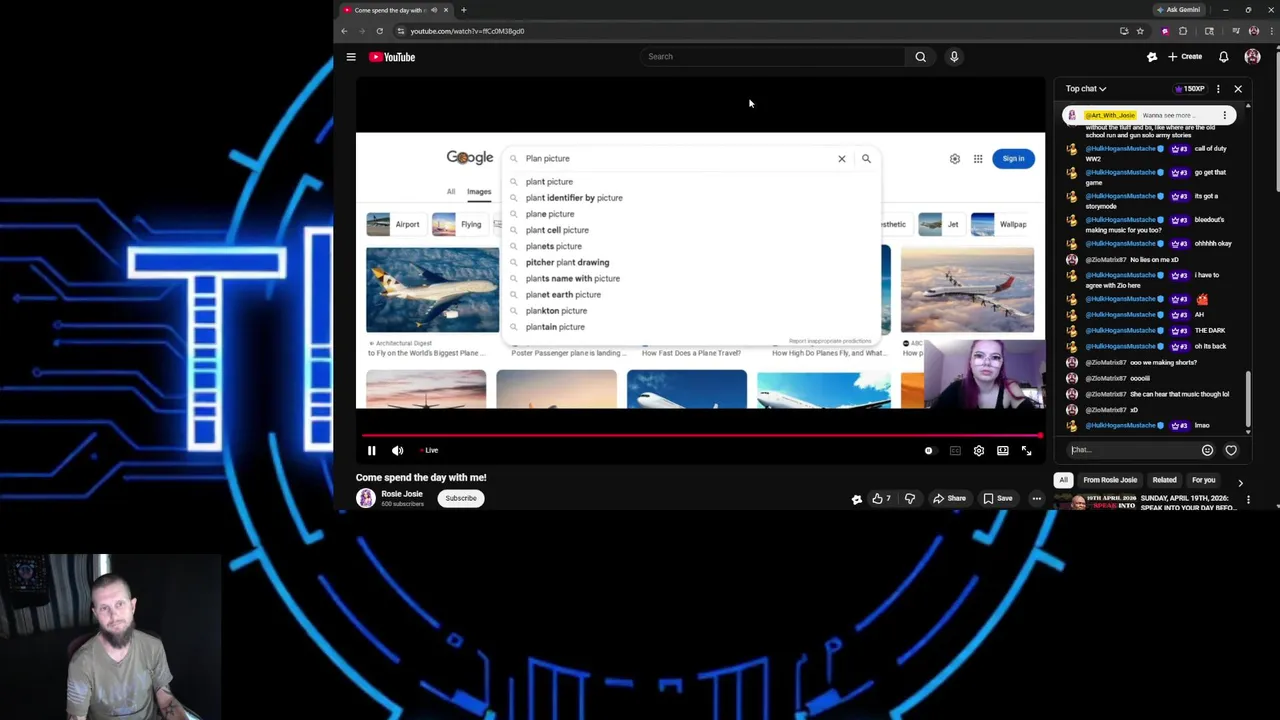Switch player to theater mode

click(1002, 451)
